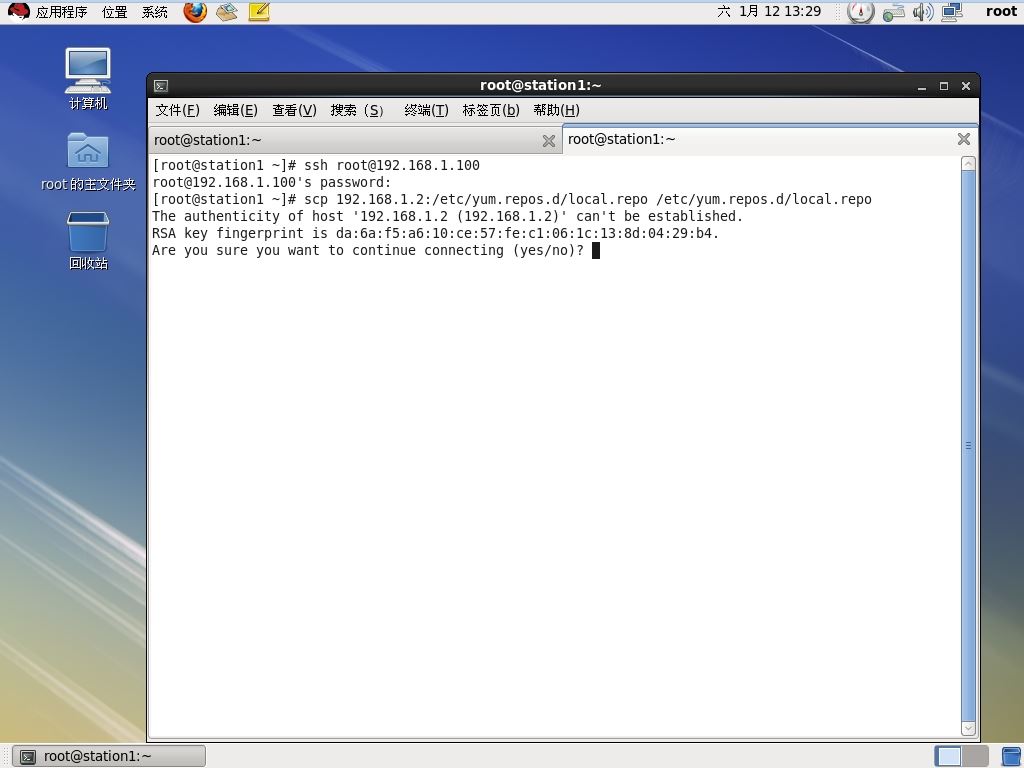Open the 编辑(E) menu
This screenshot has width=1024, height=768.
coord(236,110)
